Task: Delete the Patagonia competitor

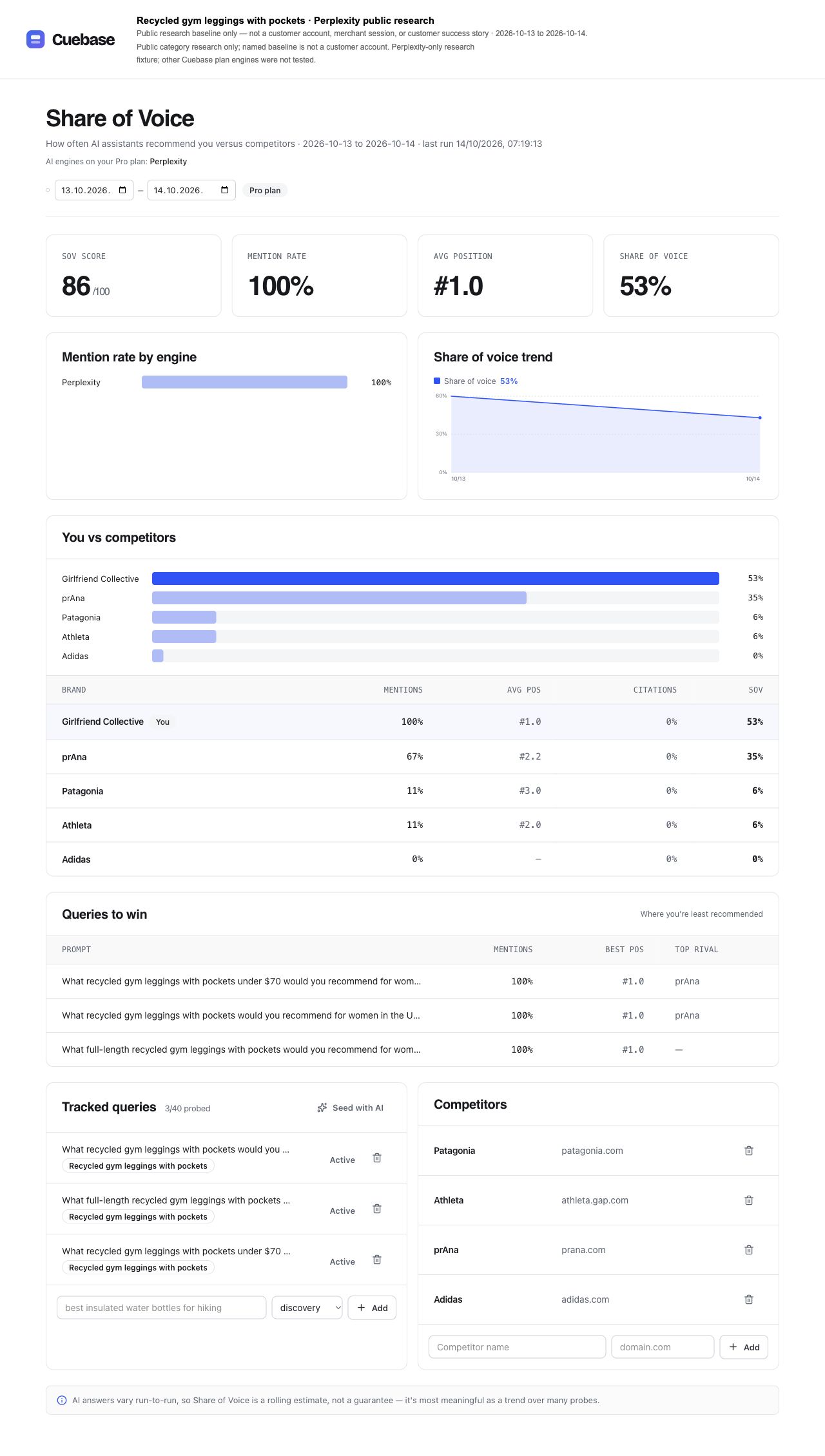Action: tap(749, 1151)
